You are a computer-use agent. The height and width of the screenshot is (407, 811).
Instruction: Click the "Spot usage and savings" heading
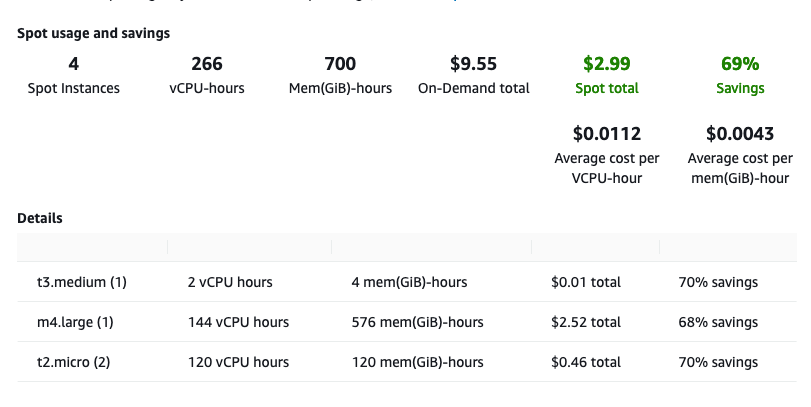tap(93, 33)
